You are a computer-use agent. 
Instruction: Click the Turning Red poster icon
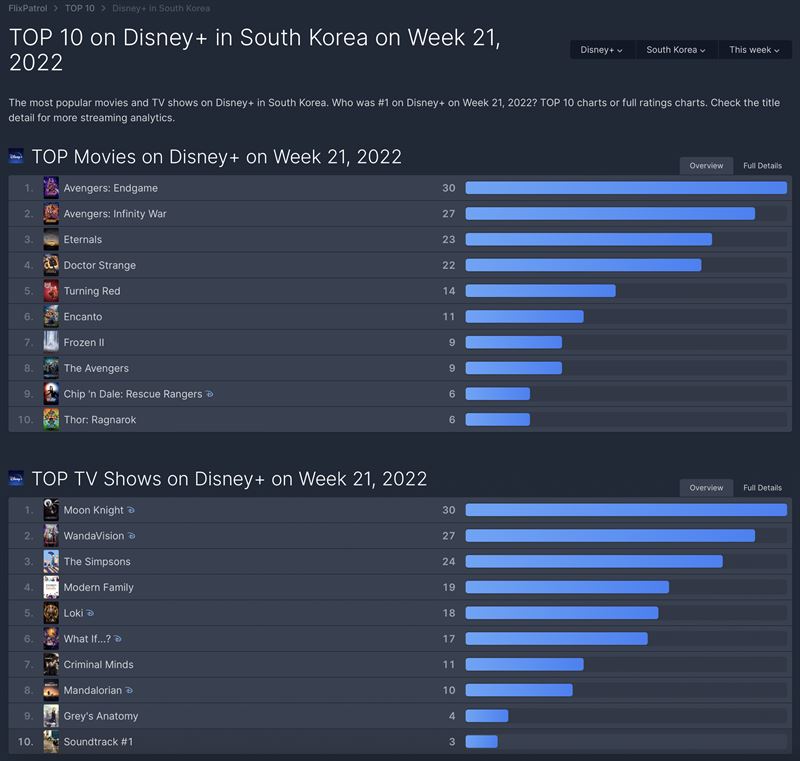click(x=51, y=291)
